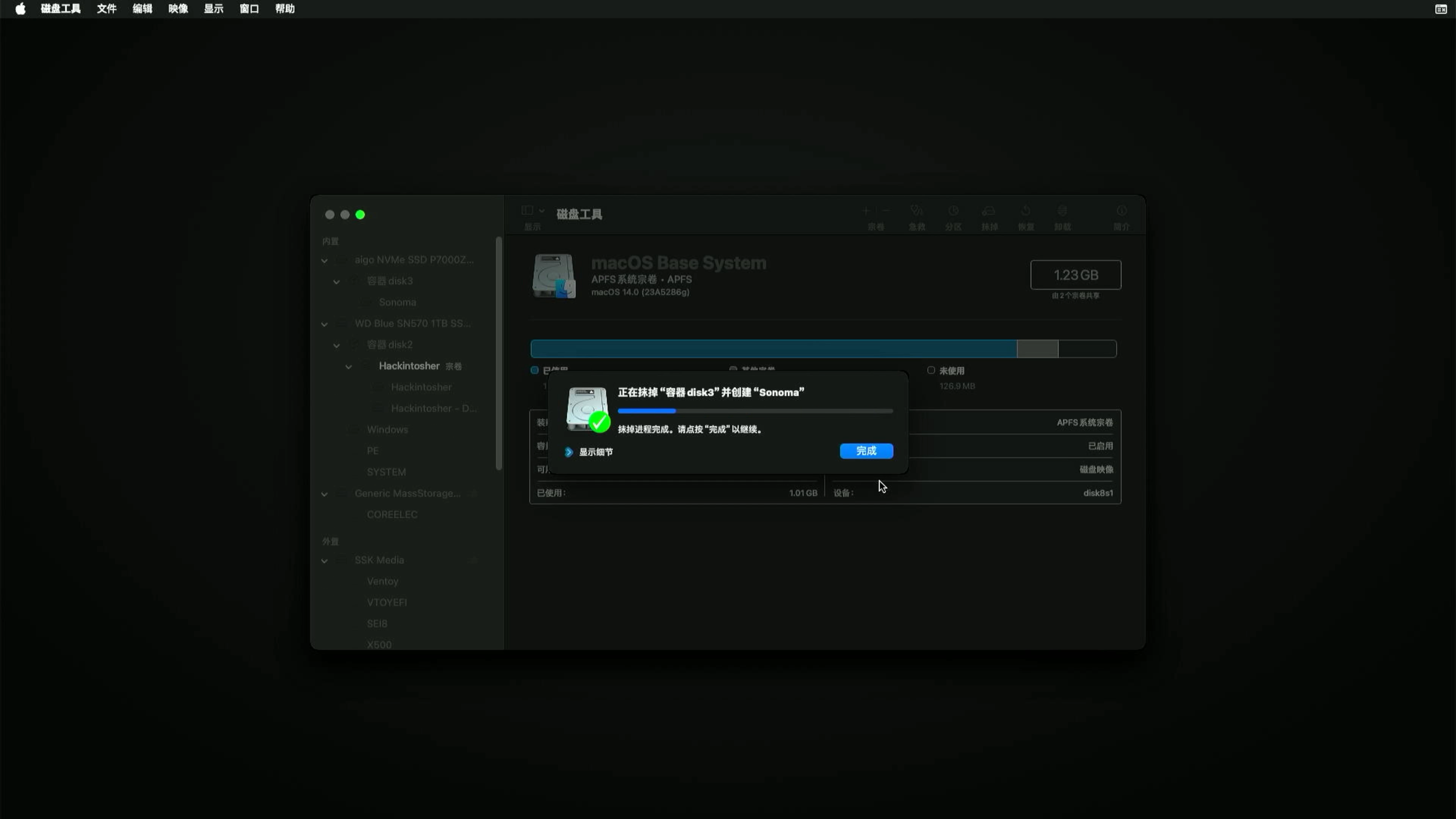
Task: Click the 分区 Partition toolbar icon
Action: [x=953, y=211]
